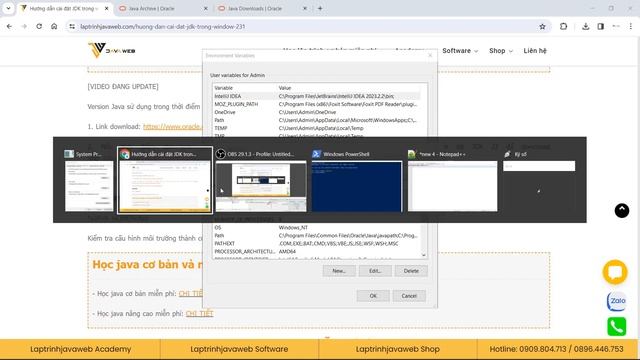Image resolution: width=640 pixels, height=360 pixels.
Task: Click New... button in Environment Variables dialog
Action: [339, 271]
